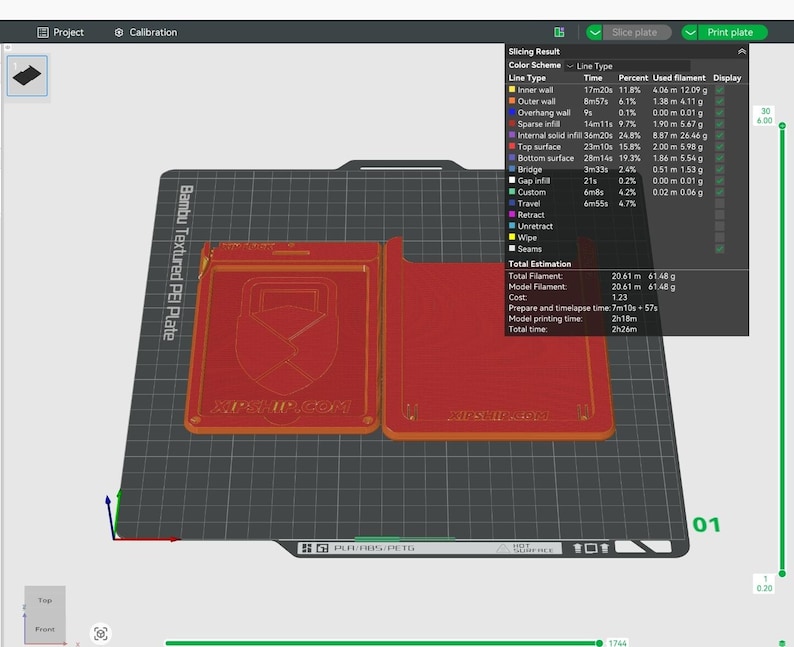
Task: Click the Calibration gear icon
Action: (119, 32)
